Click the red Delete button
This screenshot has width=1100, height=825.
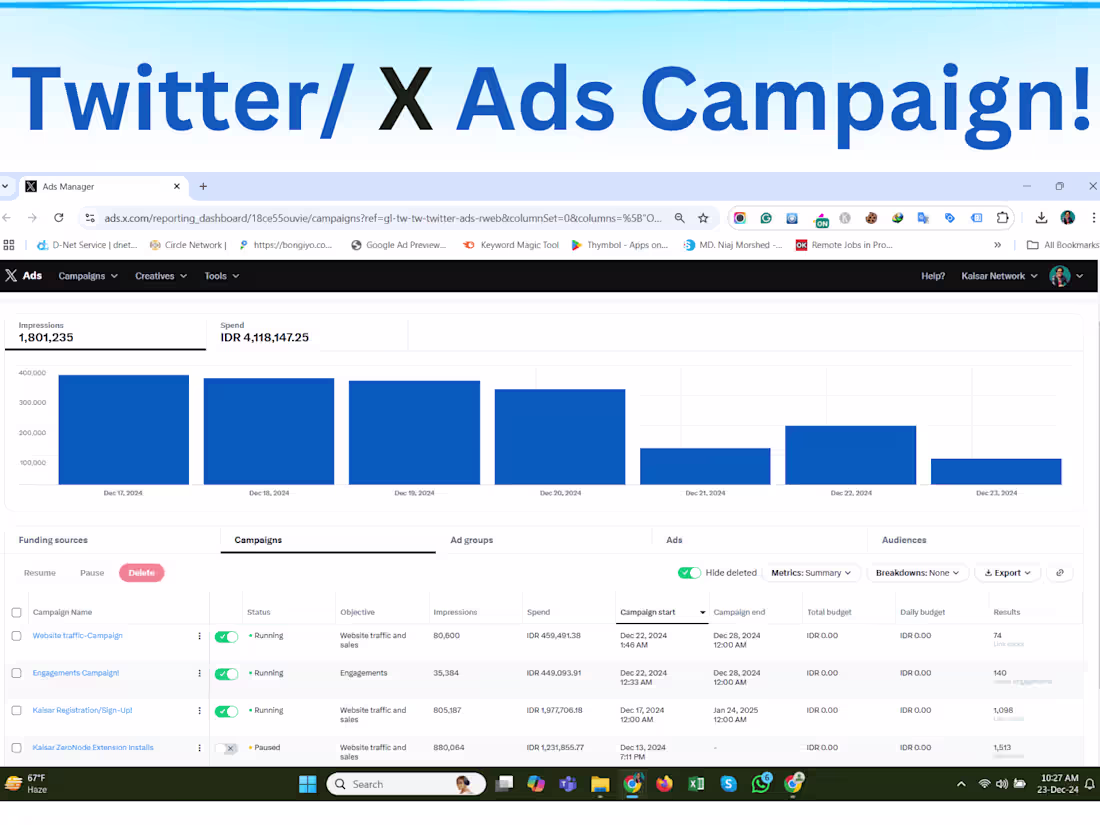(x=142, y=573)
